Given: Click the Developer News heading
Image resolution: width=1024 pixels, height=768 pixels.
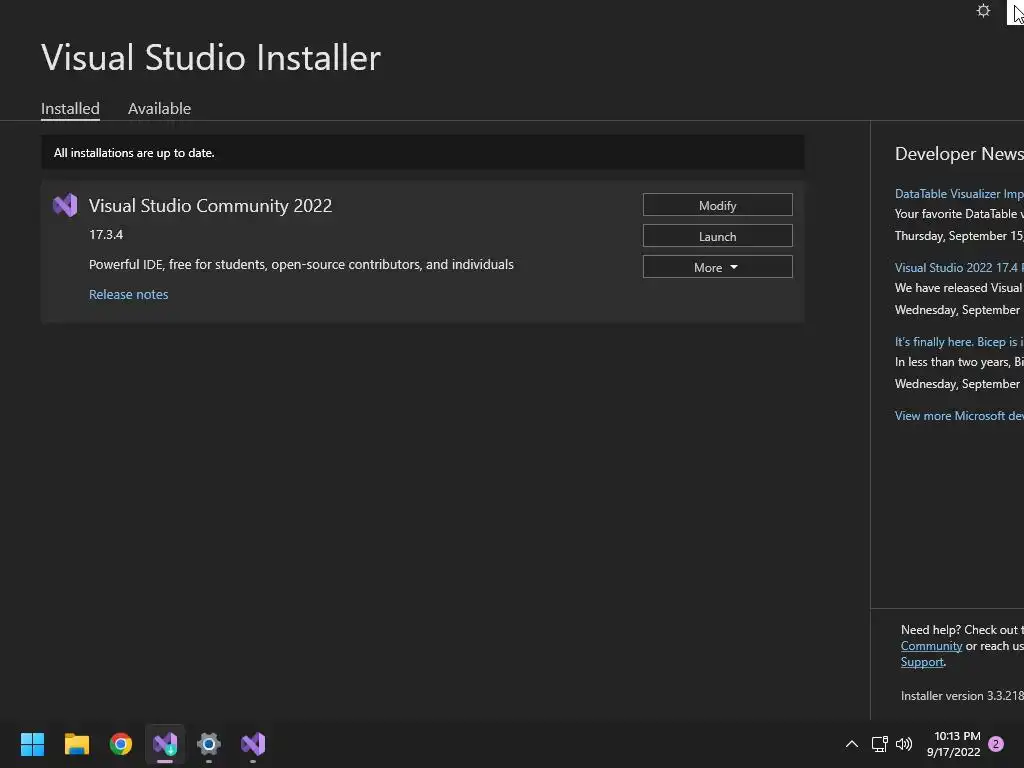Looking at the screenshot, I should click(959, 153).
